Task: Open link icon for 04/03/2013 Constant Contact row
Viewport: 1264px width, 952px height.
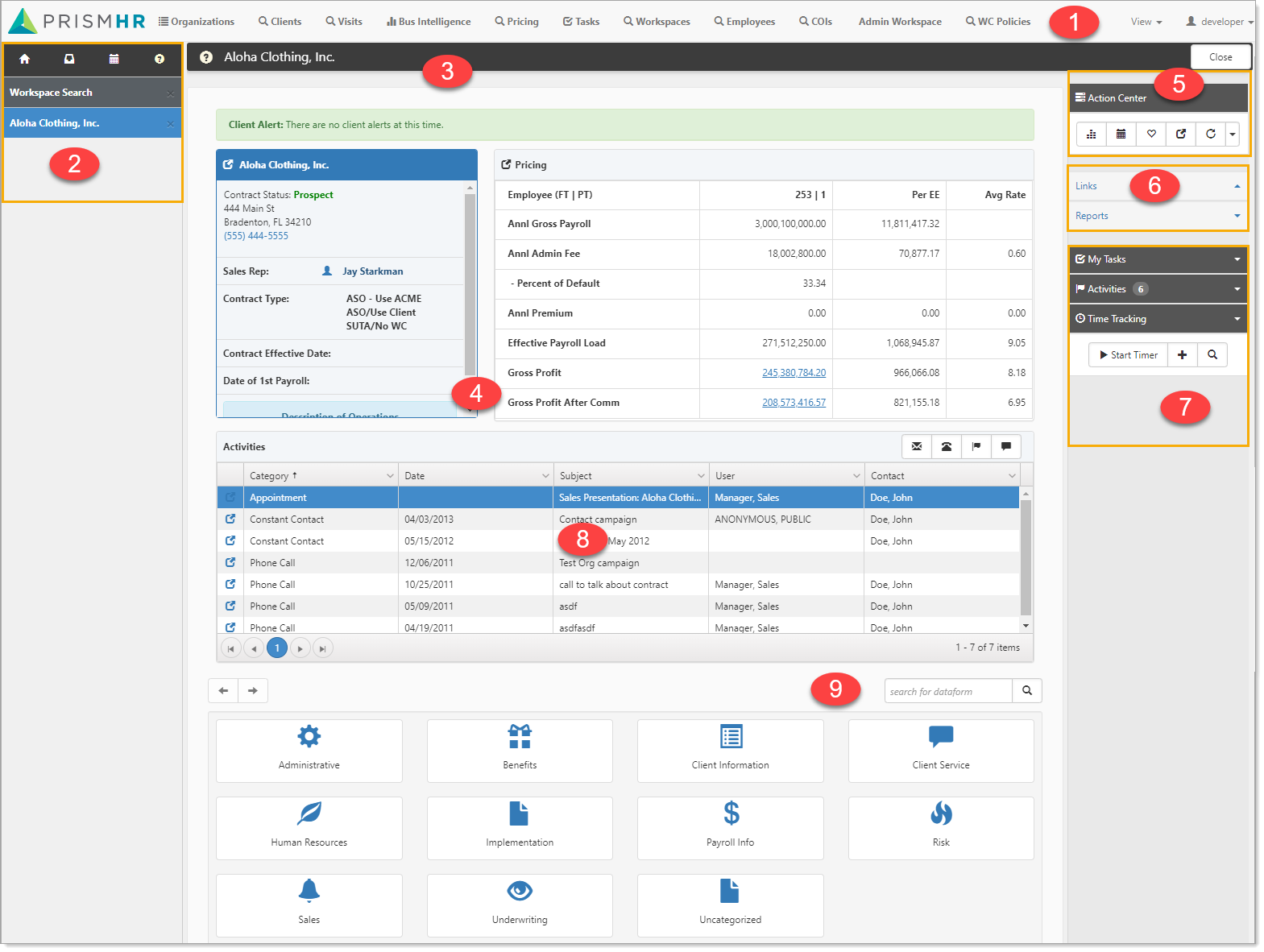Action: click(x=230, y=519)
